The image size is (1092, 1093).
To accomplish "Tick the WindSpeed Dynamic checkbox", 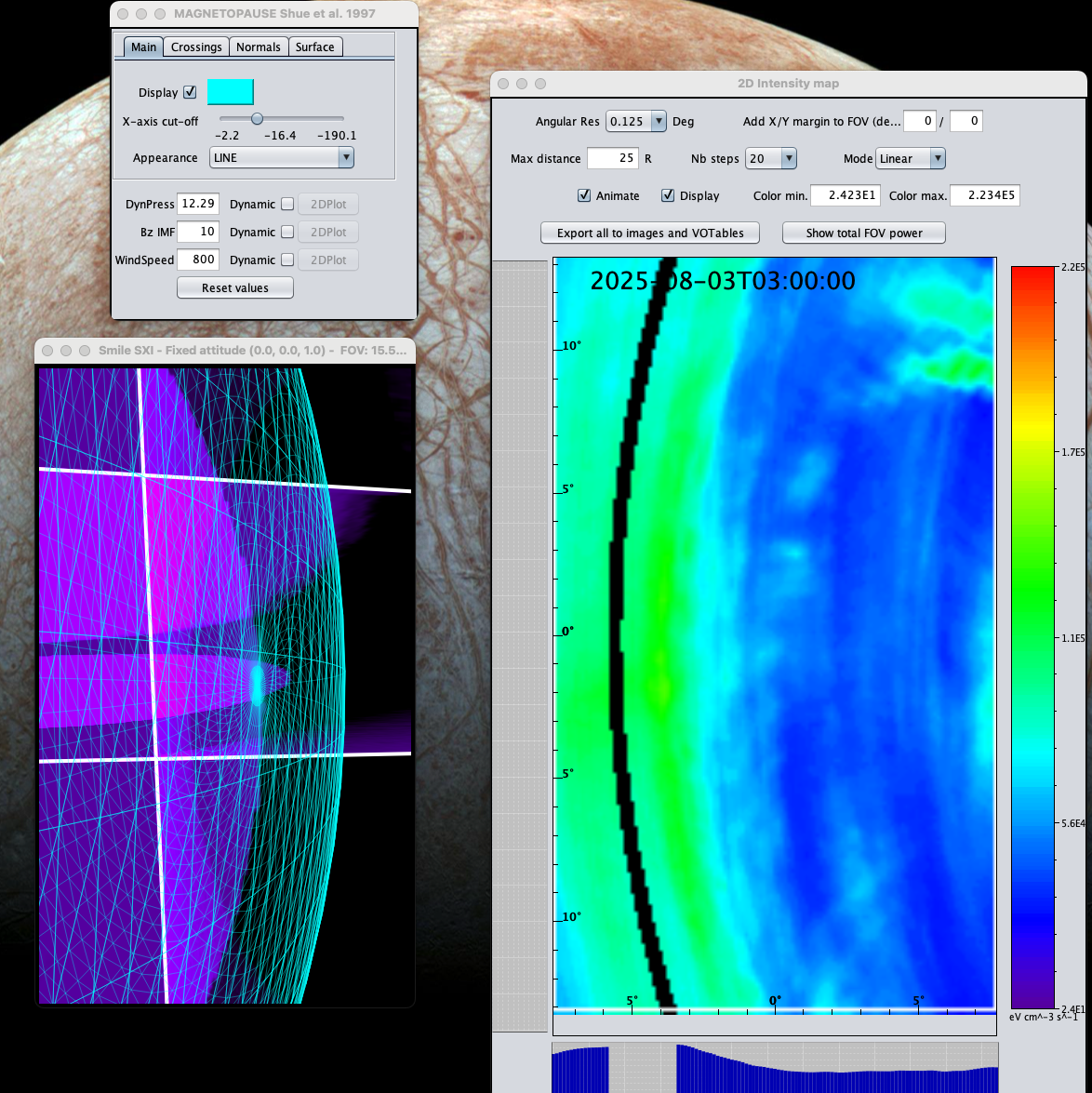I will [x=287, y=260].
